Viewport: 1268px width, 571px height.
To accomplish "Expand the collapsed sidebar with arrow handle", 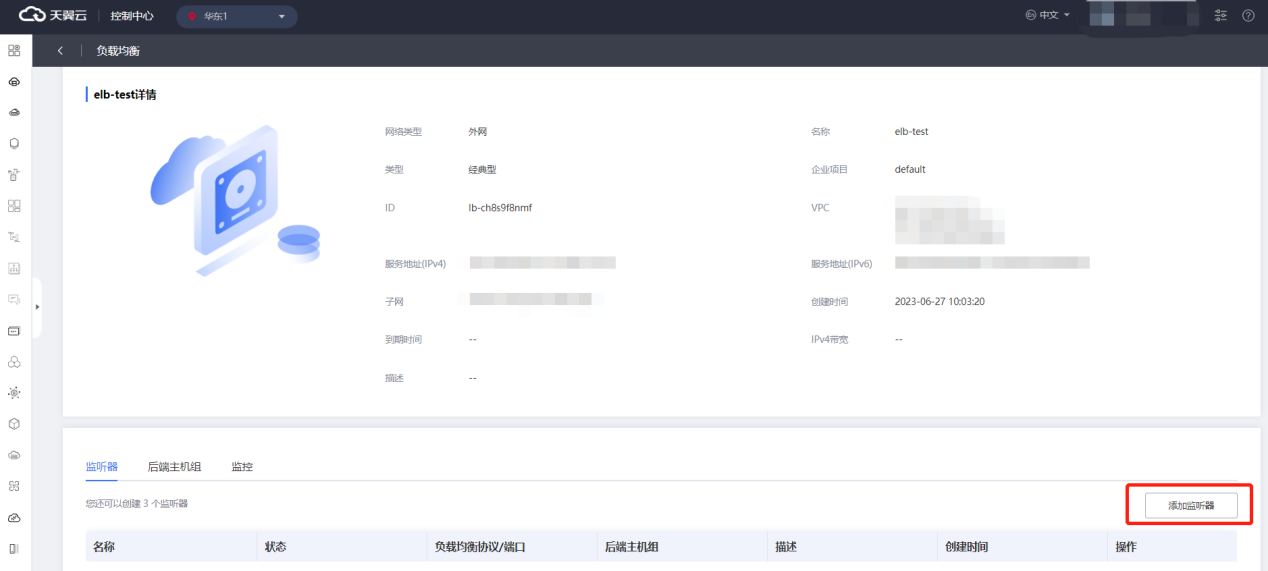I will coord(37,306).
